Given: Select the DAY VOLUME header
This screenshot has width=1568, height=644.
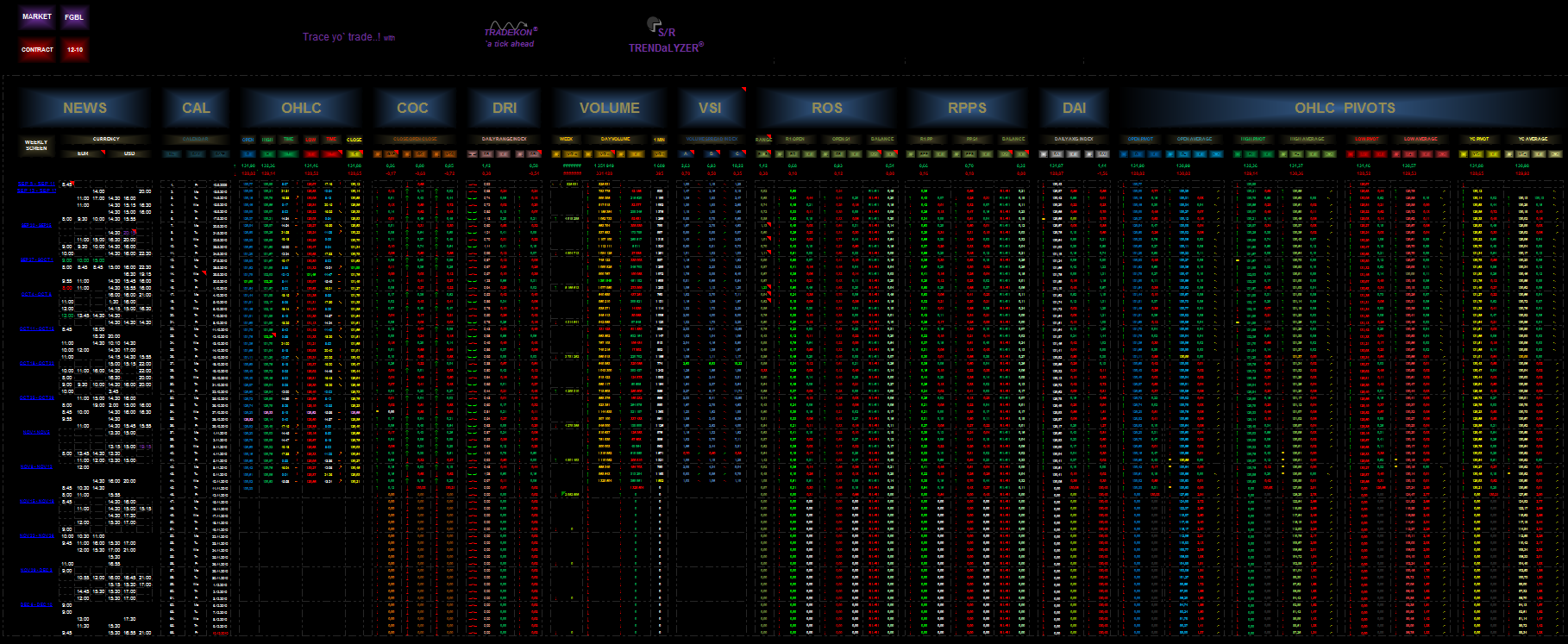Looking at the screenshot, I should coord(616,139).
